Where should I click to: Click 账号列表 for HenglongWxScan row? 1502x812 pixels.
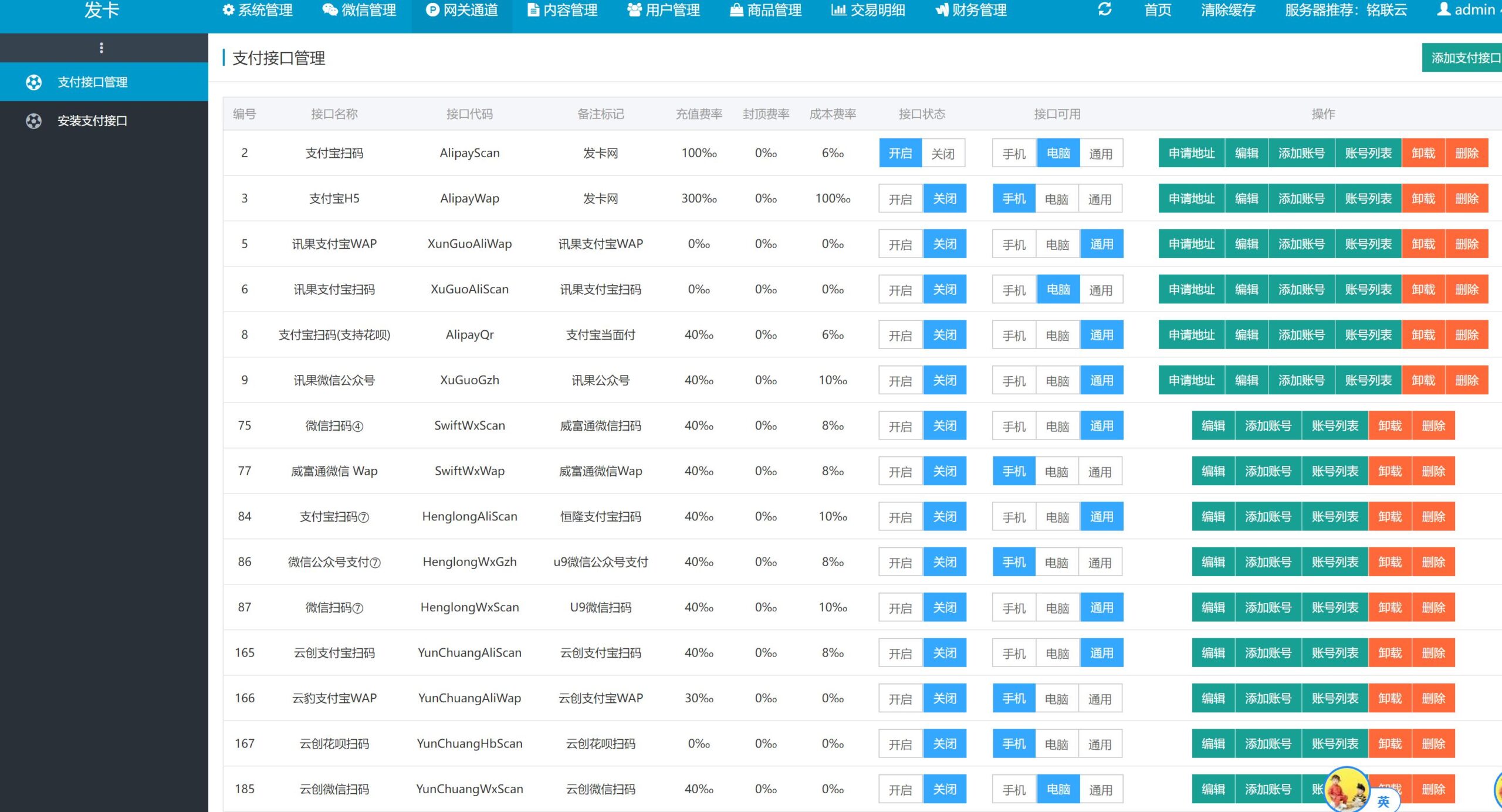1335,608
